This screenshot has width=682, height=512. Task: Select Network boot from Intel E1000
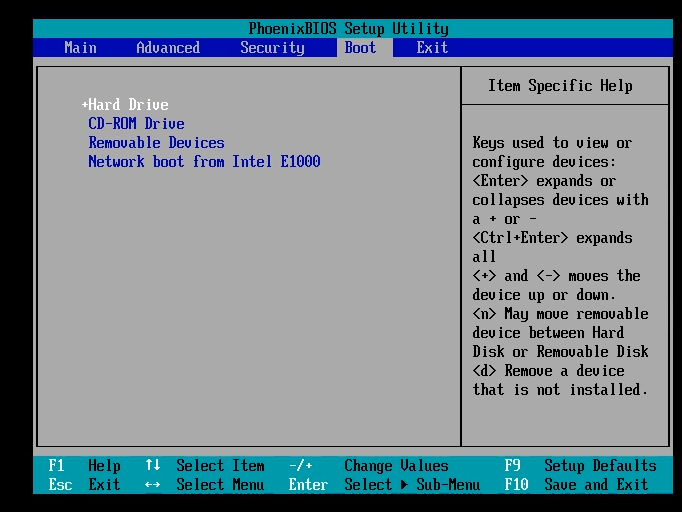click(204, 162)
